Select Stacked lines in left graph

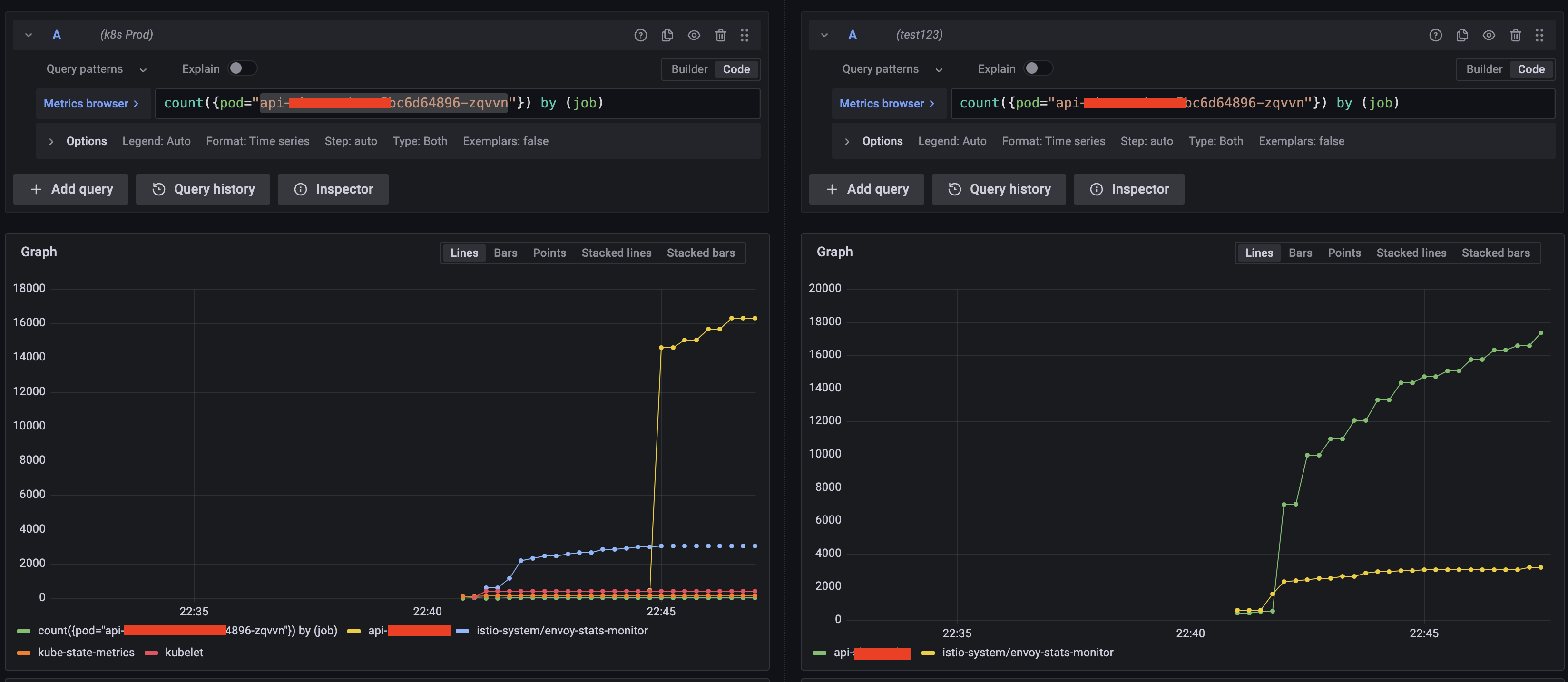[x=616, y=253]
